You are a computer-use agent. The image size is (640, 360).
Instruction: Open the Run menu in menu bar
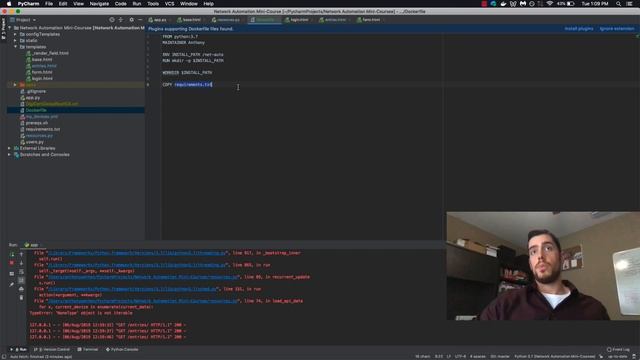(x=137, y=4)
